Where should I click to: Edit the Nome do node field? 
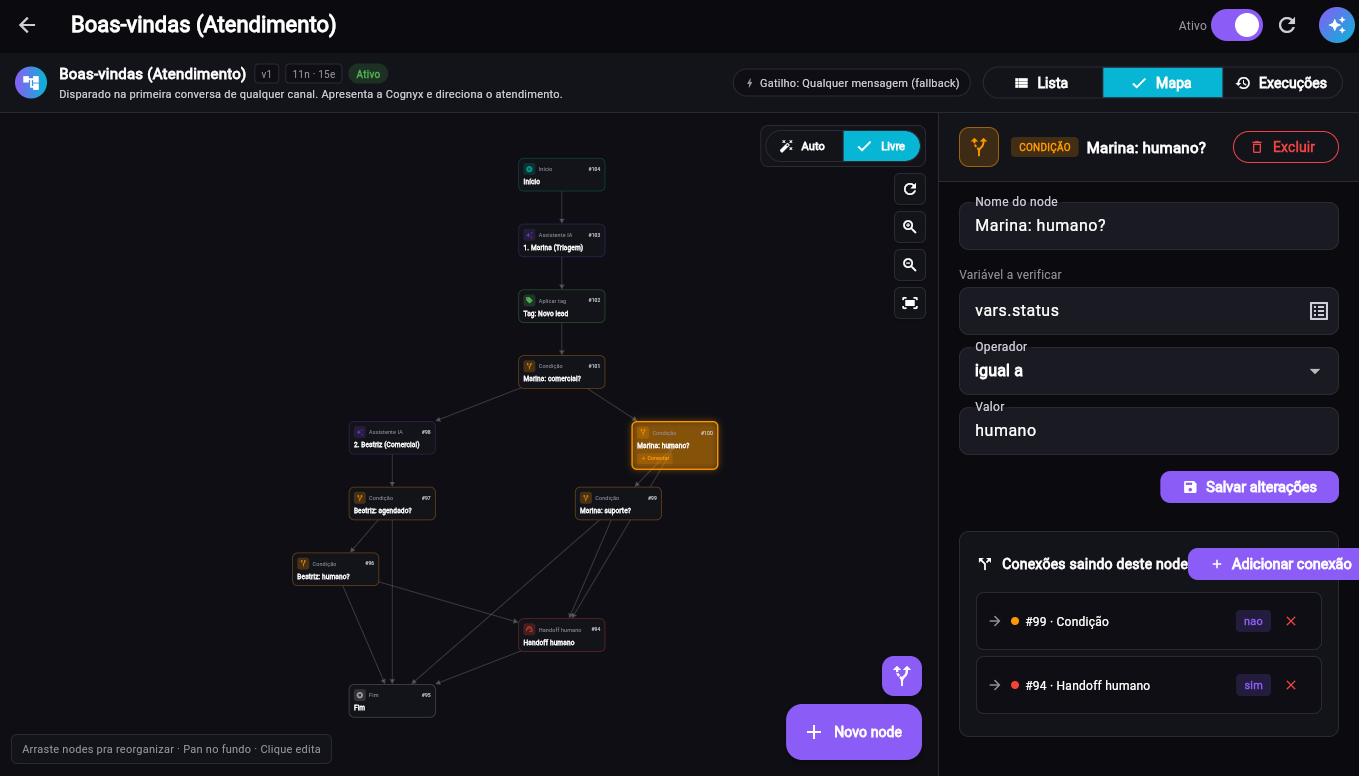1148,226
